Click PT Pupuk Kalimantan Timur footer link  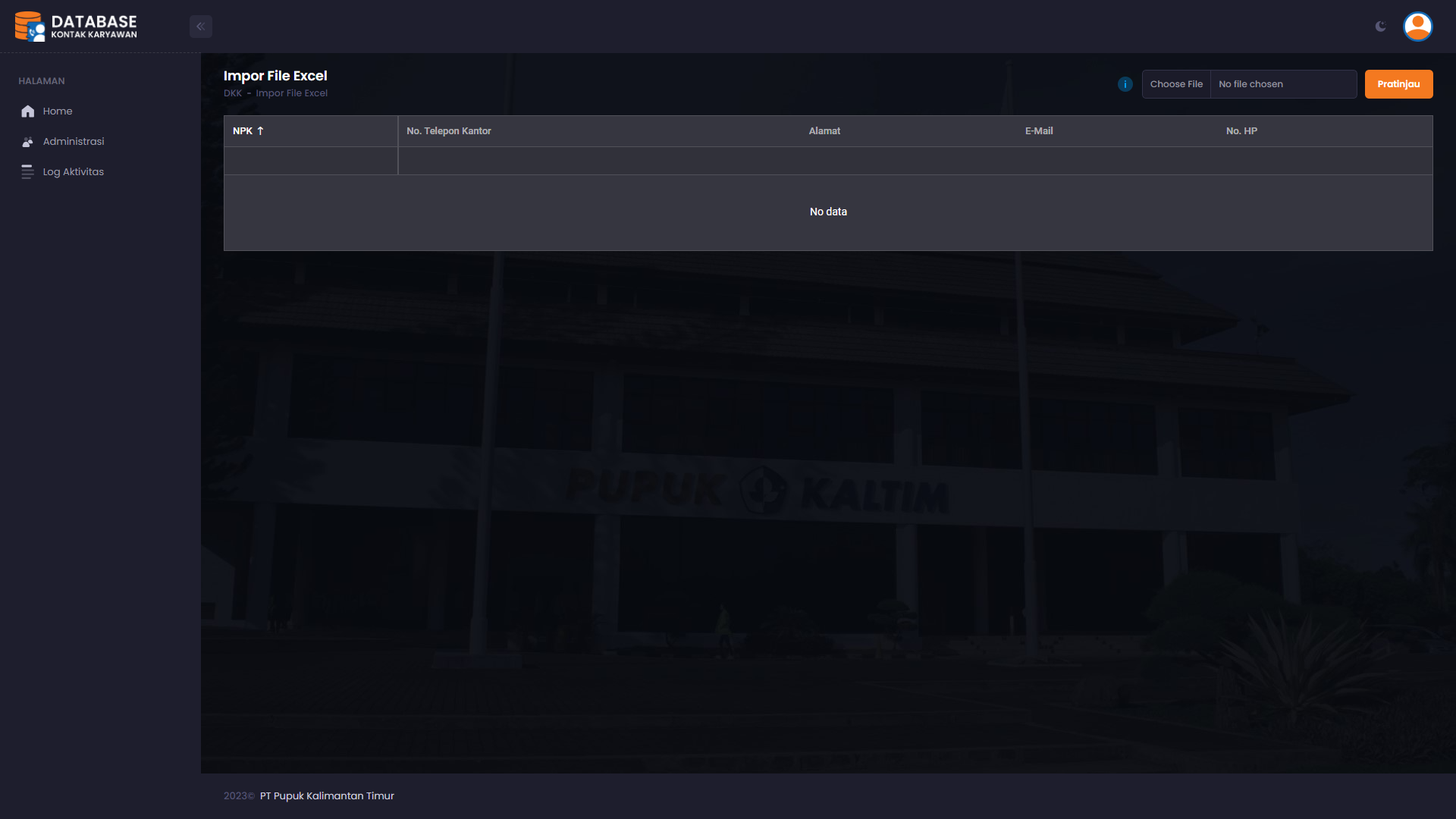point(327,795)
